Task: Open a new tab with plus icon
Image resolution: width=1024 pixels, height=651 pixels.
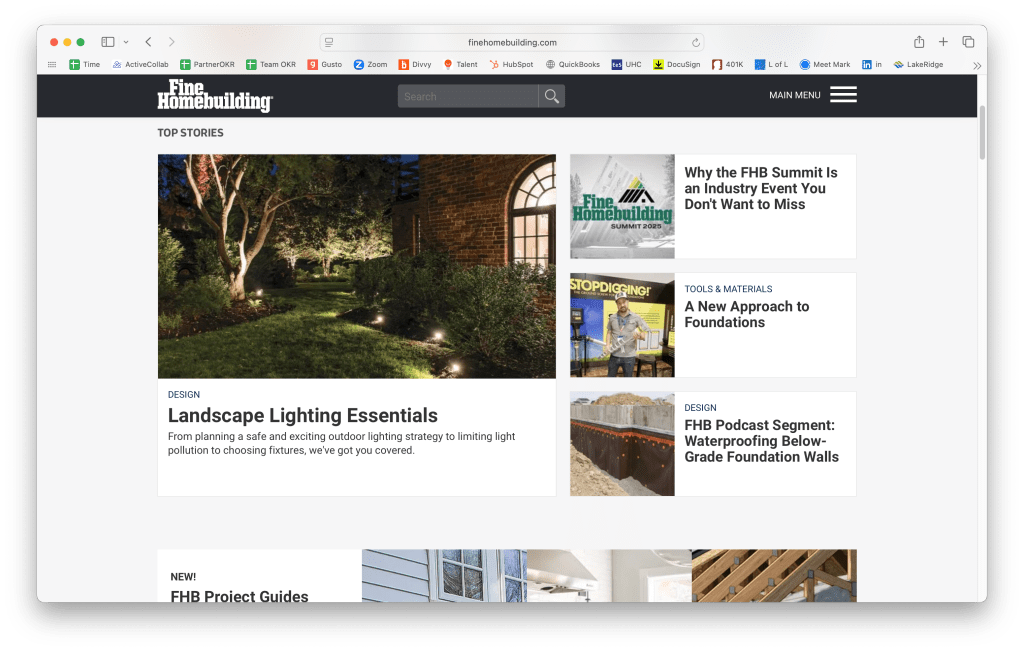Action: click(x=943, y=42)
